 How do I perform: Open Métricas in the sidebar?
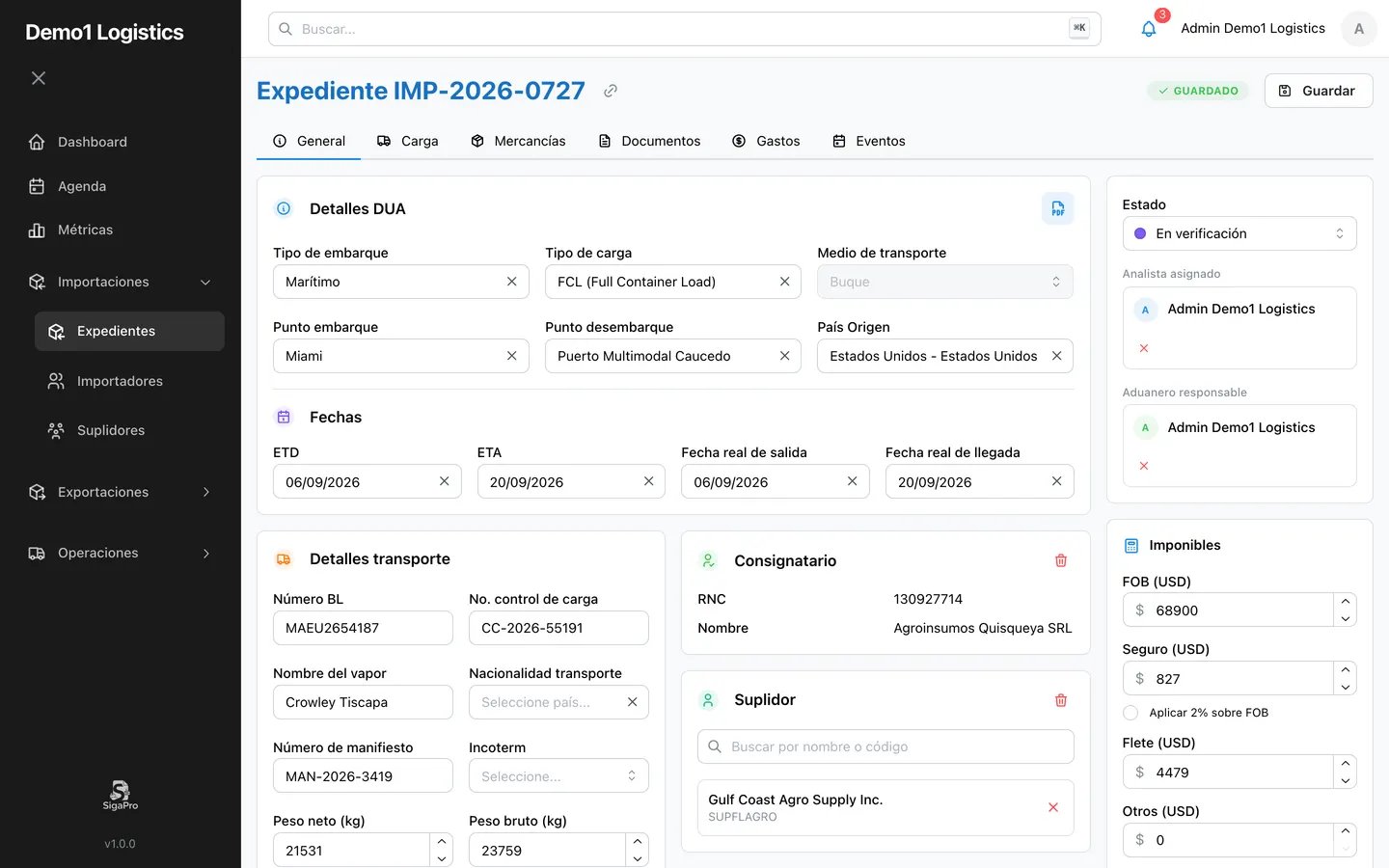(121, 230)
